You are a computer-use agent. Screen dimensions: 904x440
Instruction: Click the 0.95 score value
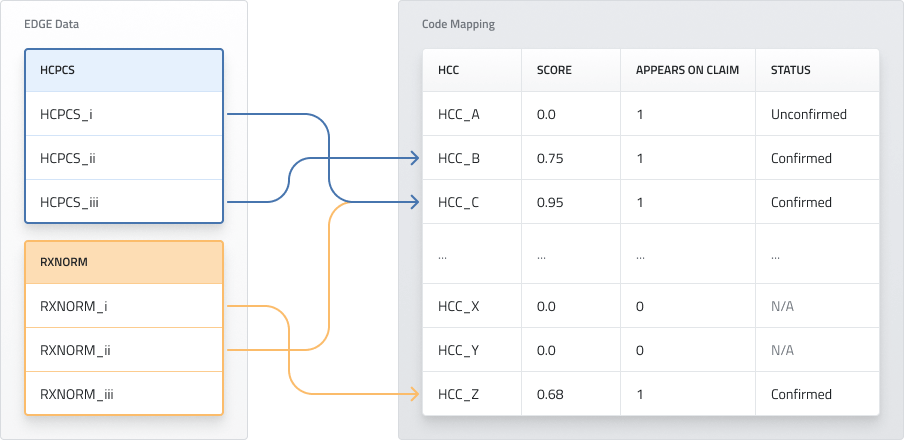click(550, 202)
